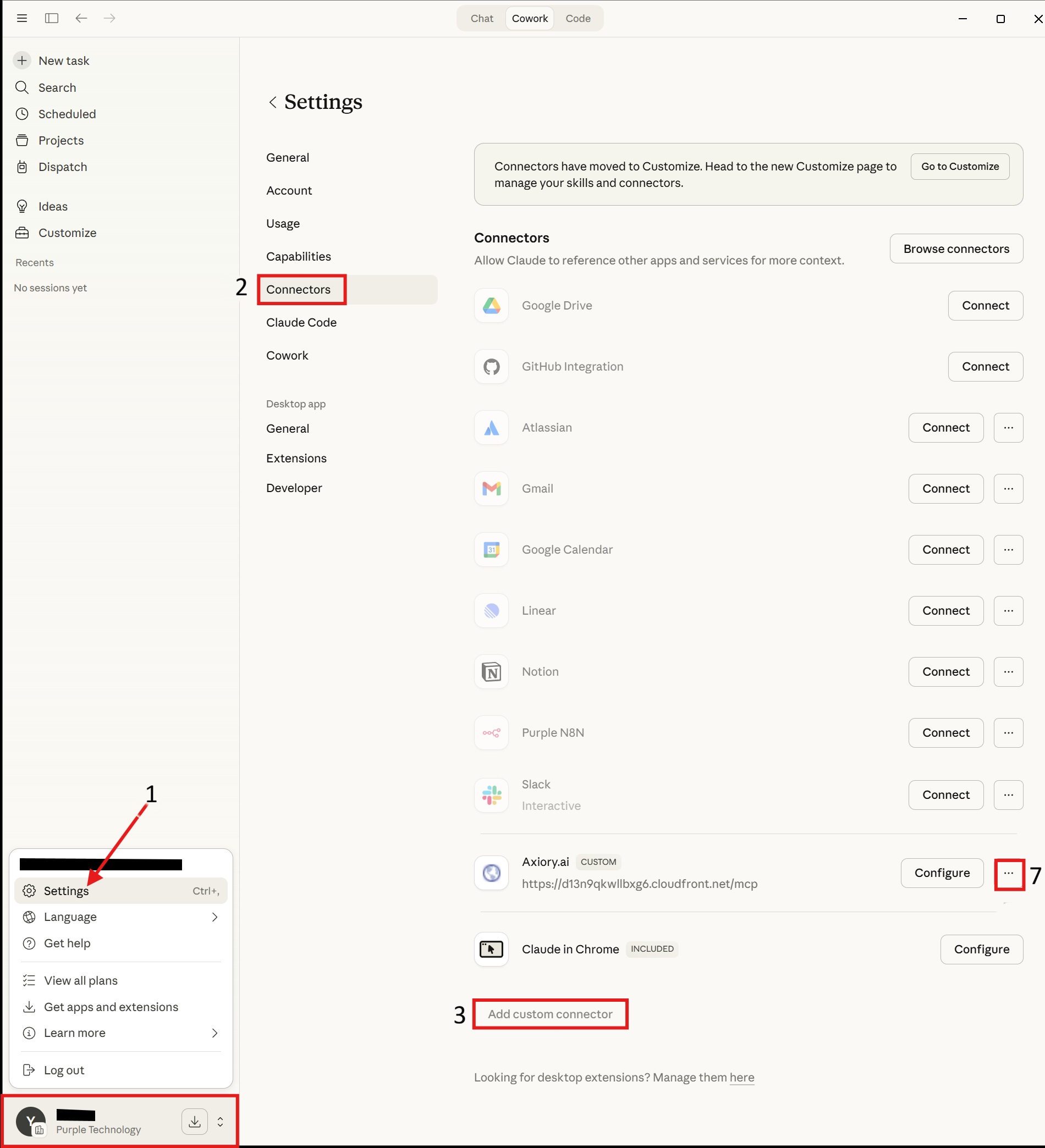
Task: Click Browse connectors button
Action: [956, 249]
